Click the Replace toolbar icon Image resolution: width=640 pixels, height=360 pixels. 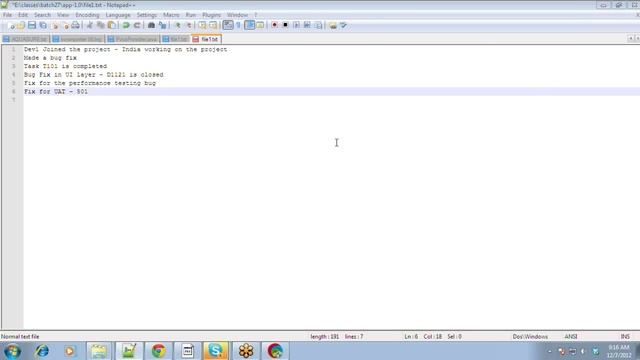163,25
